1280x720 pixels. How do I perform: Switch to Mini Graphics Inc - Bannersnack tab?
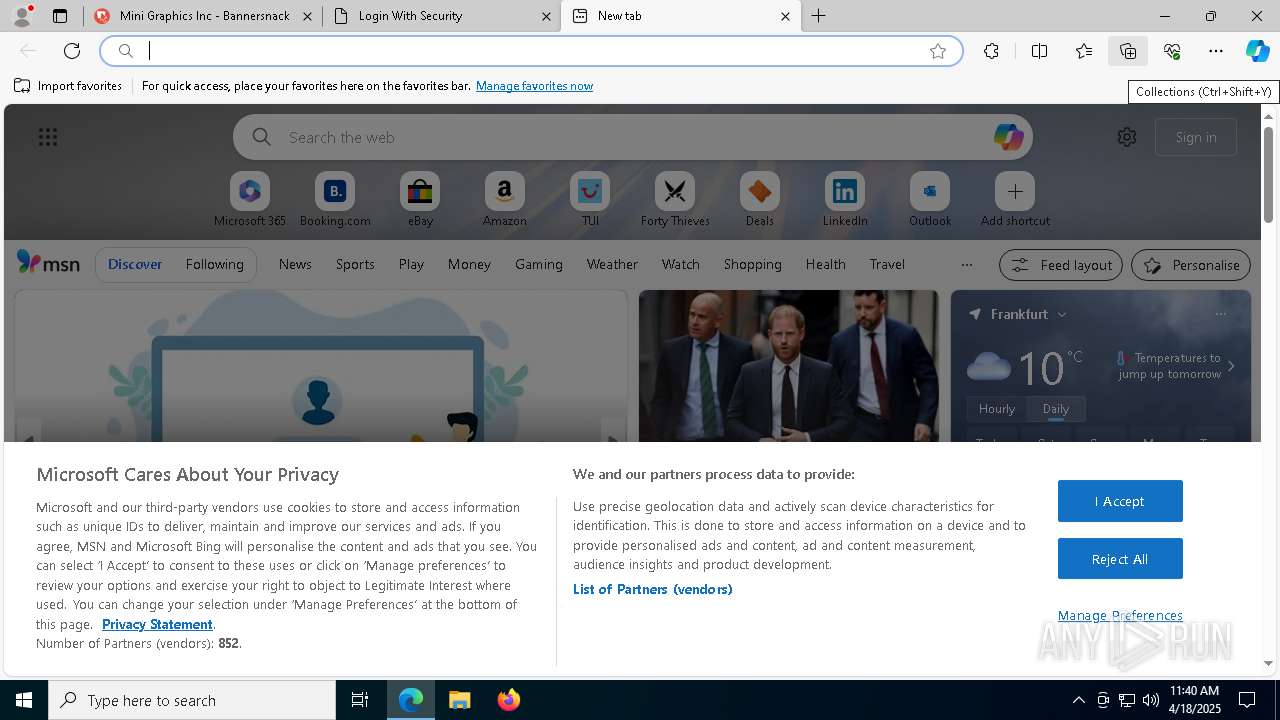[x=203, y=16]
